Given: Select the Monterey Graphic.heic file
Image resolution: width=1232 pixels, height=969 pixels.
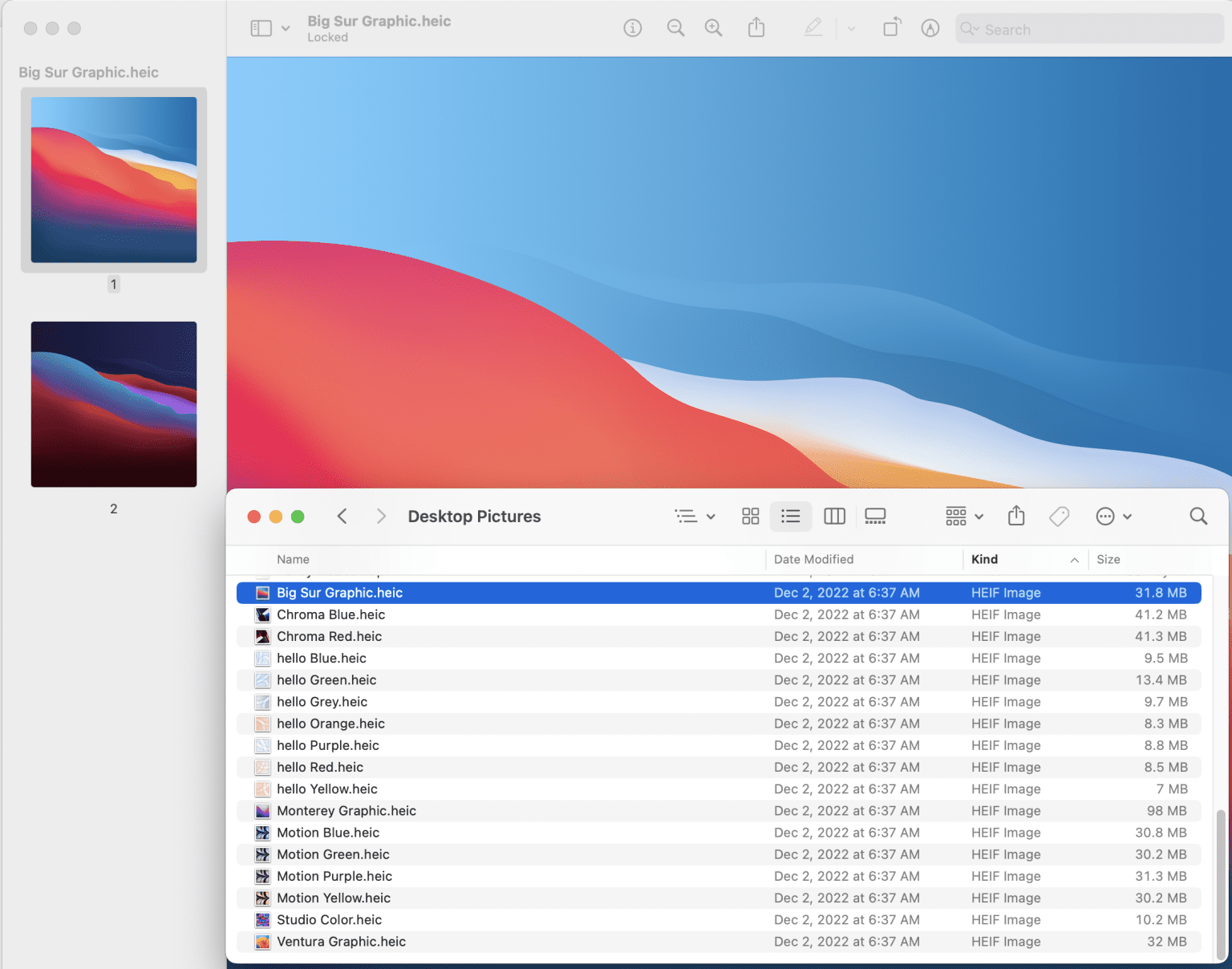Looking at the screenshot, I should pyautogui.click(x=346, y=810).
